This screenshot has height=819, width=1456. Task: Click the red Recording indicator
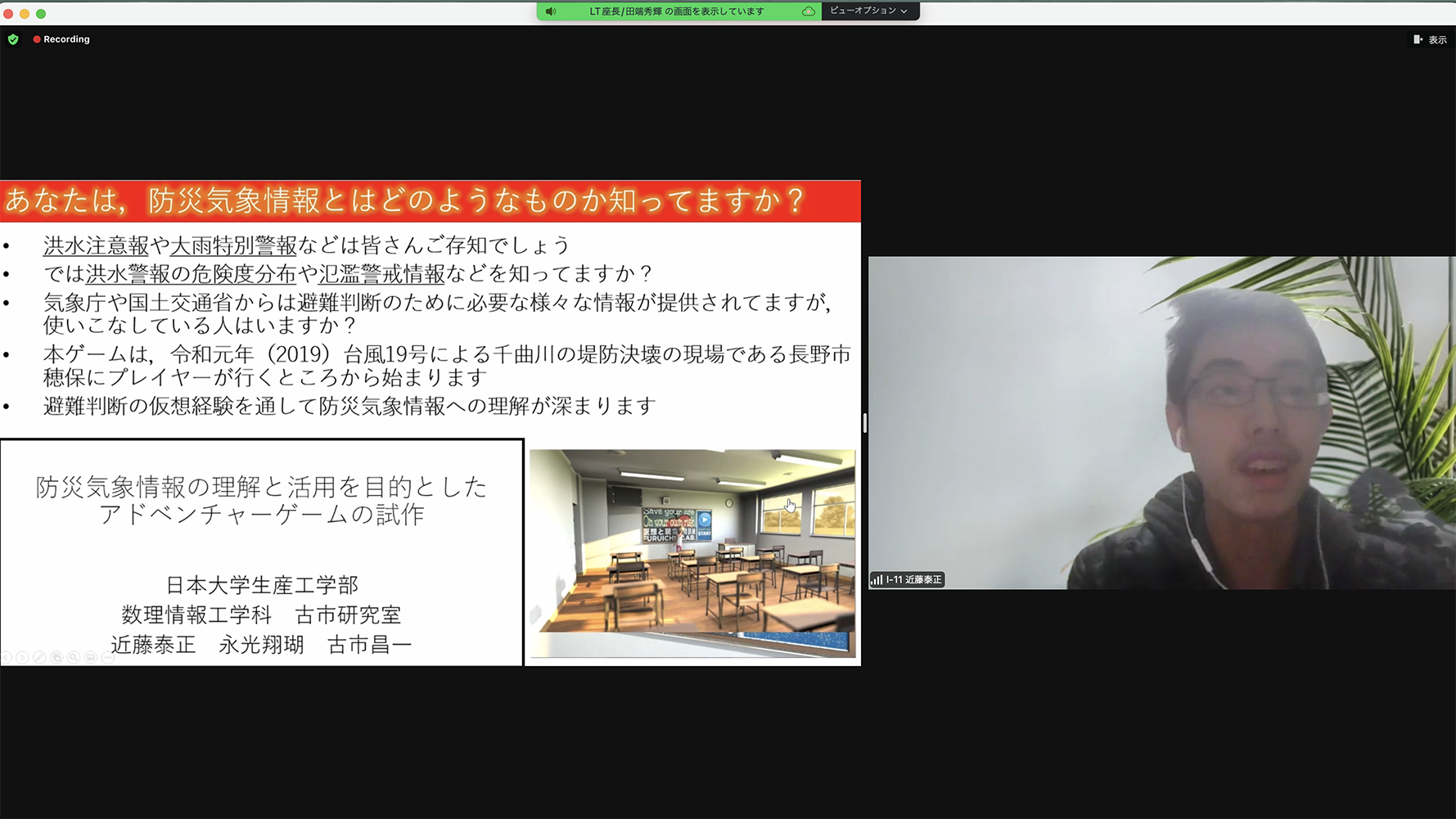click(x=61, y=39)
